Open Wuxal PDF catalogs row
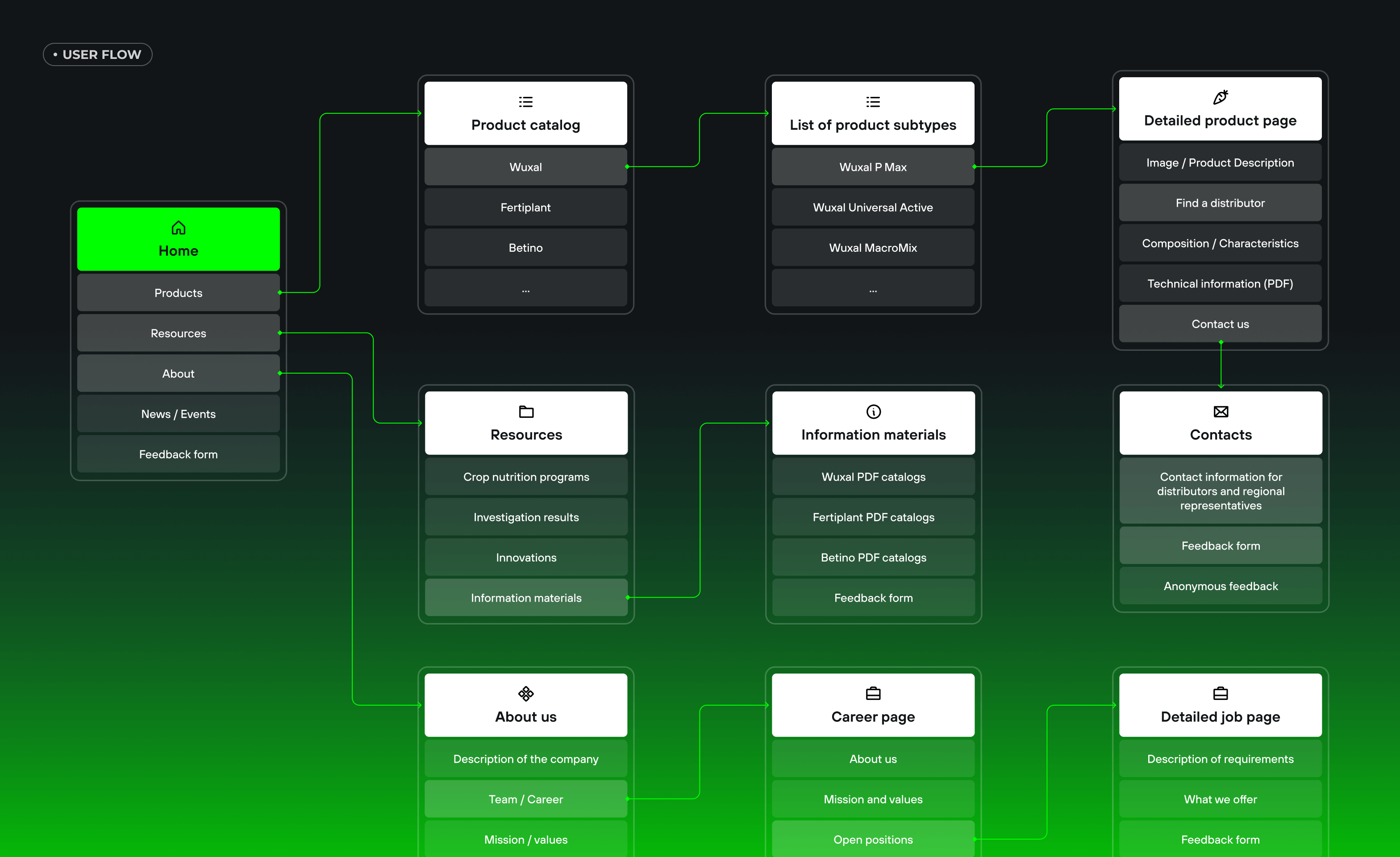 [873, 476]
